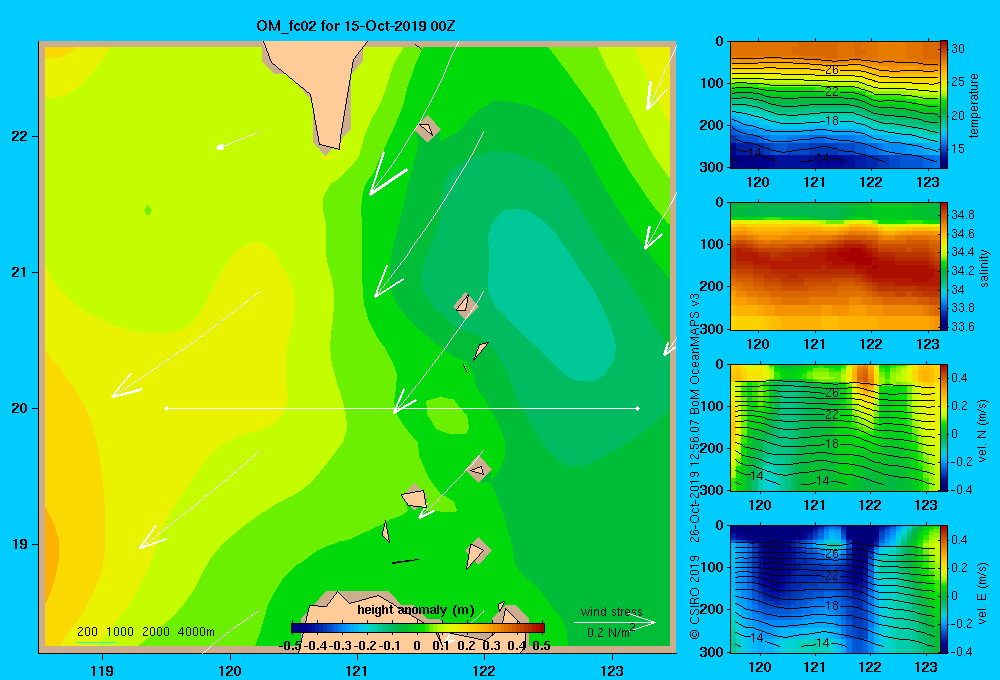Viewport: 1000px width, 680px height.
Task: Click latitude label 19 on main map
Action: (19, 544)
